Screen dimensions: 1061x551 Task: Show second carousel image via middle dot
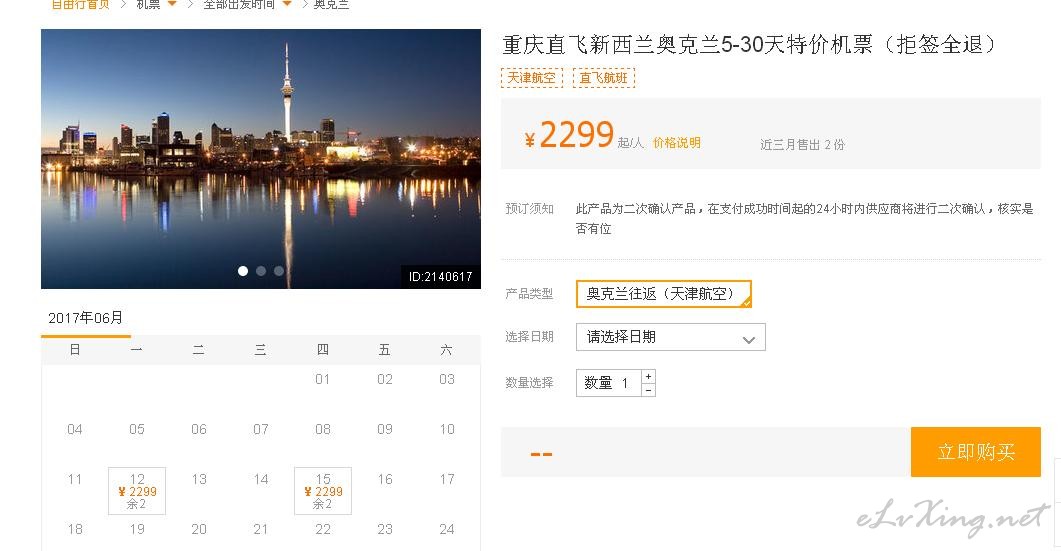pyautogui.click(x=261, y=271)
